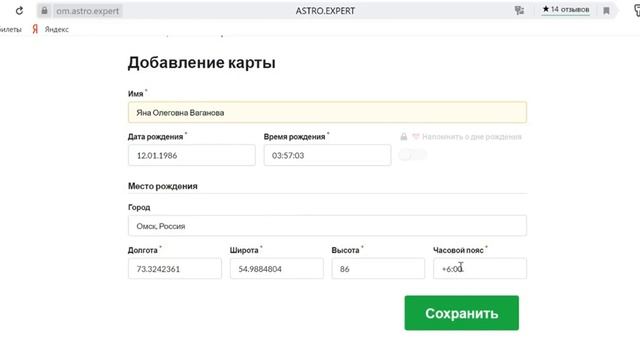Click the Яндекс bookmark label

click(x=57, y=29)
